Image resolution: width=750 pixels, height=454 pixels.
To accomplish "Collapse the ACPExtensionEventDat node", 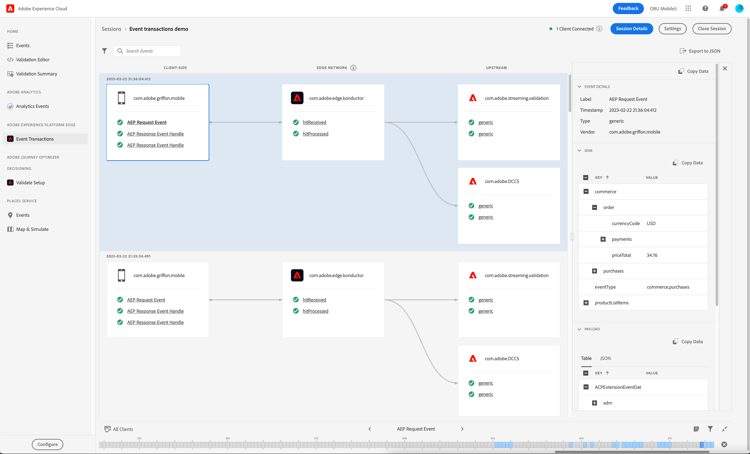I will [x=586, y=387].
